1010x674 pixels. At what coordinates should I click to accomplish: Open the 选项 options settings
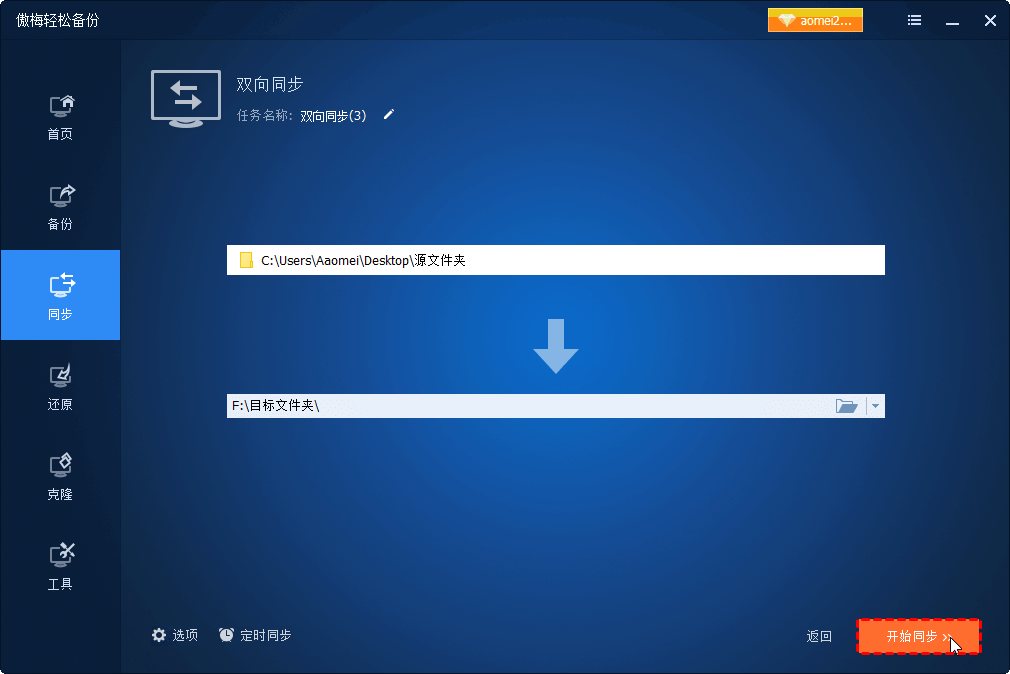pos(175,635)
